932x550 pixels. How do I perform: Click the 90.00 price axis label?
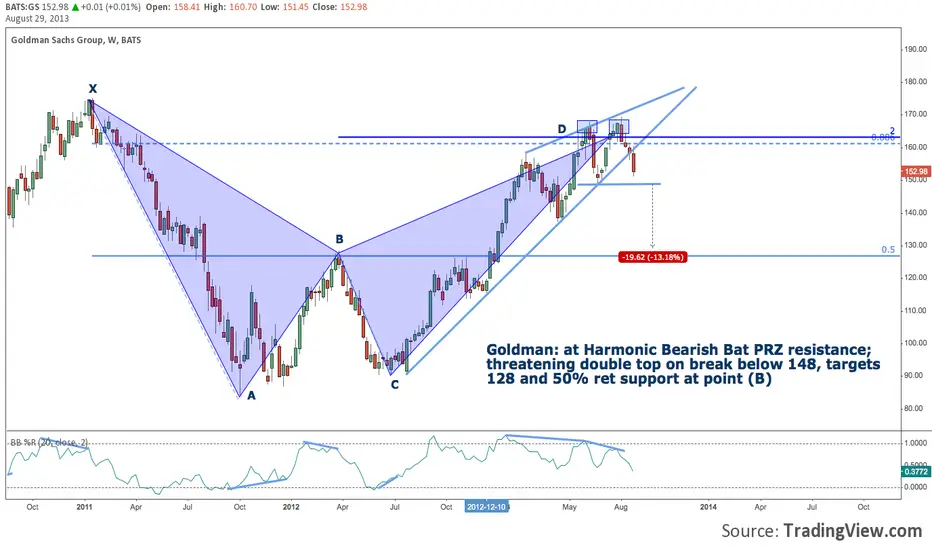[x=915, y=376]
